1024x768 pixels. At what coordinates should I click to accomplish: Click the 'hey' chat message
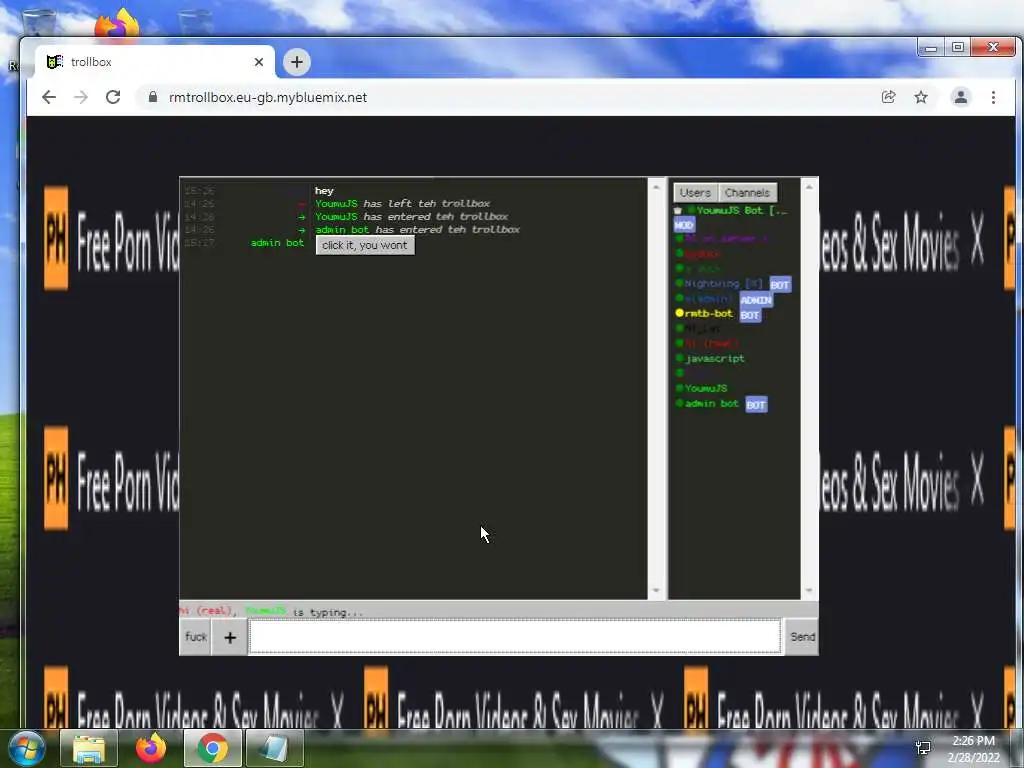click(x=324, y=191)
